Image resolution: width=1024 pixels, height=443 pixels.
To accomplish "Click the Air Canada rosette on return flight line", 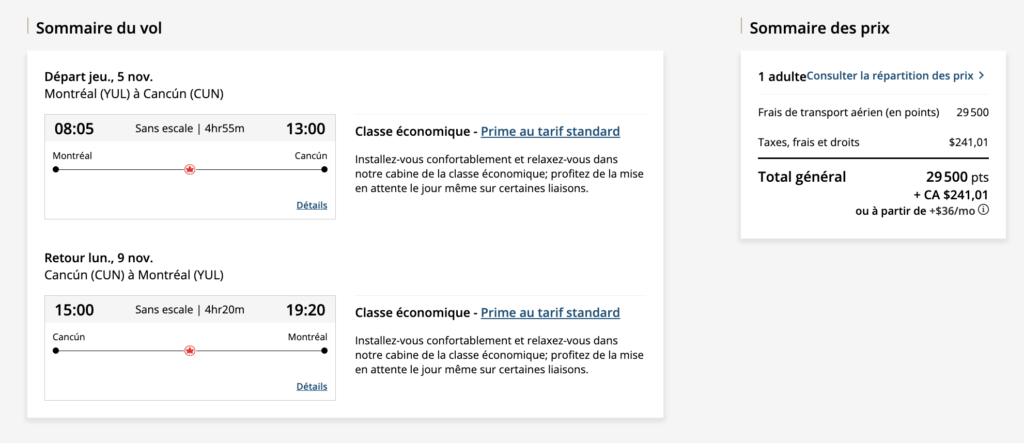I will 190,351.
